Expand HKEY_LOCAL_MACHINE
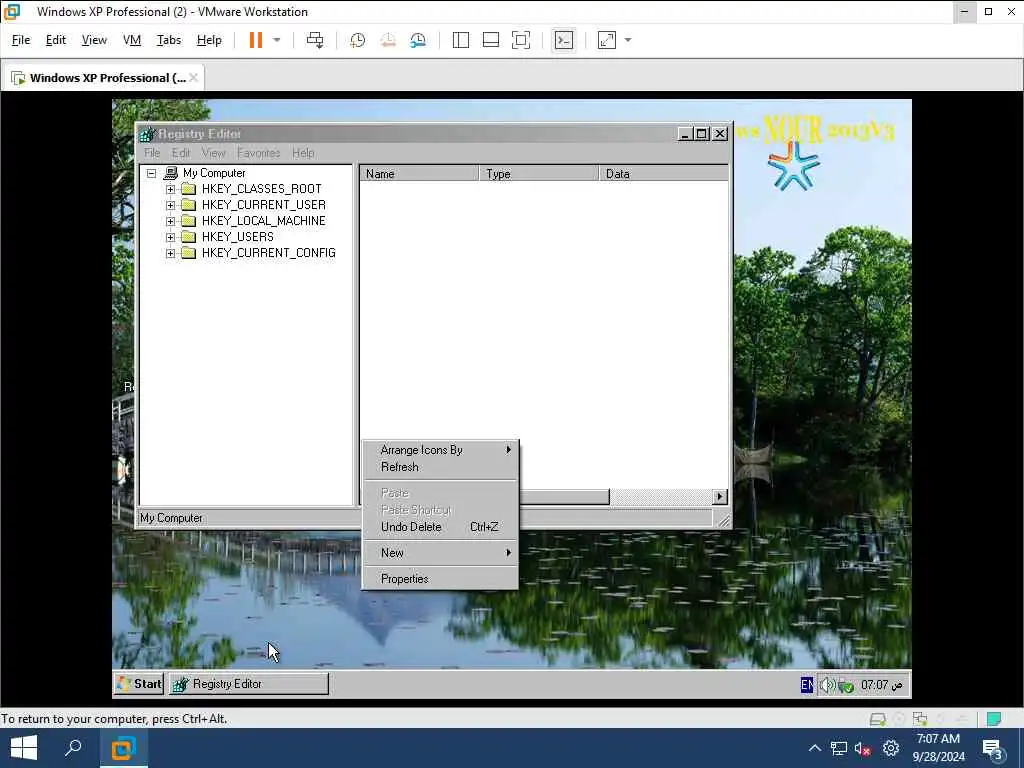This screenshot has height=768, width=1024. (170, 221)
